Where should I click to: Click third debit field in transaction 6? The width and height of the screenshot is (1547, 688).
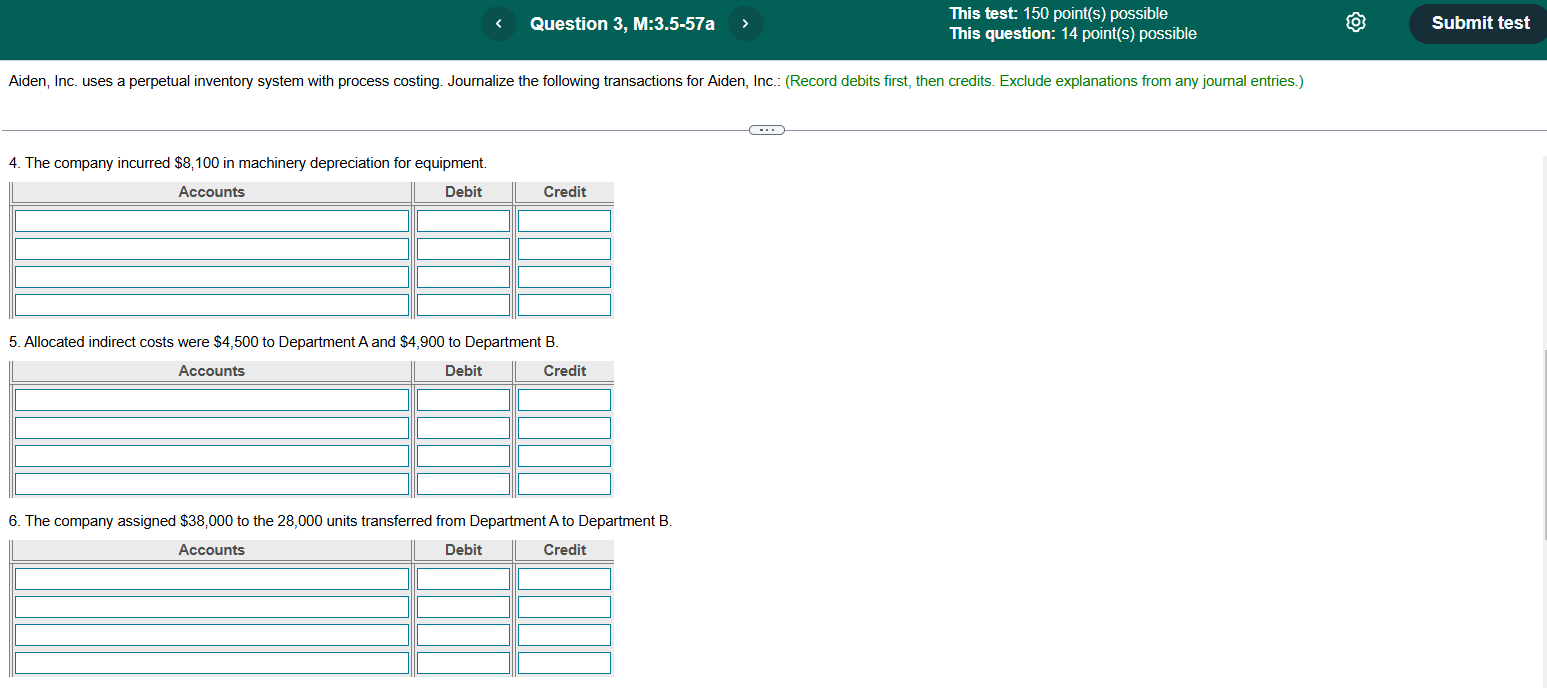[x=463, y=635]
